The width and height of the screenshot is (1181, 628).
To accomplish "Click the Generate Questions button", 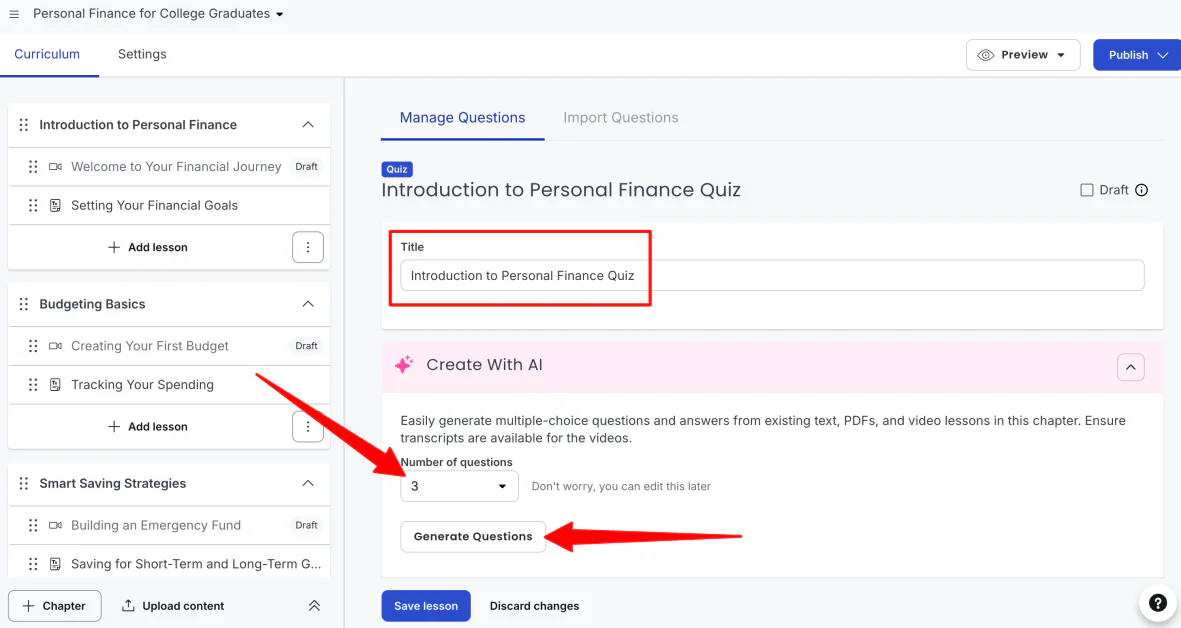I will [473, 537].
